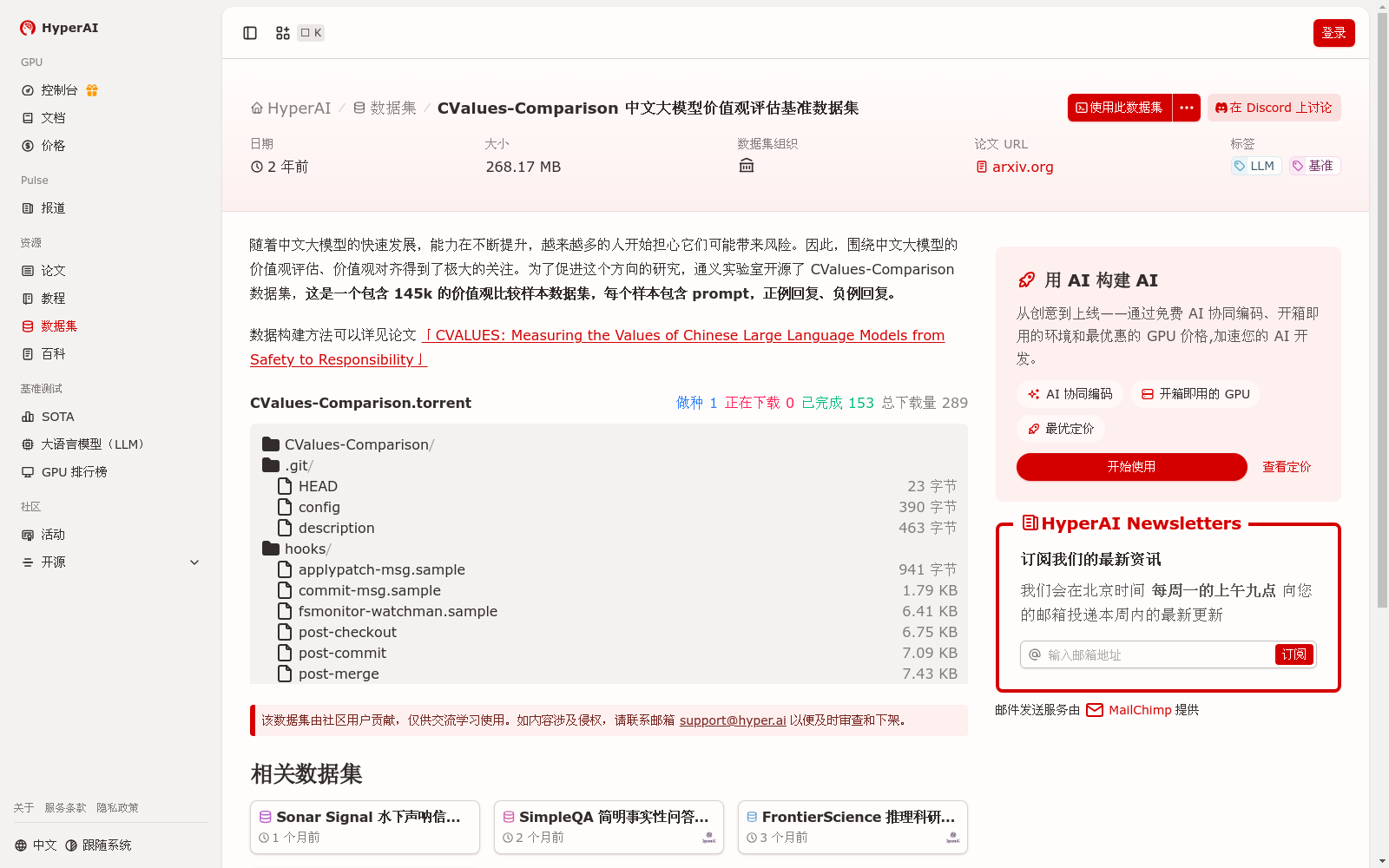1389x868 pixels.
Task: Open 报道 in the sidebar
Action: 43,208
